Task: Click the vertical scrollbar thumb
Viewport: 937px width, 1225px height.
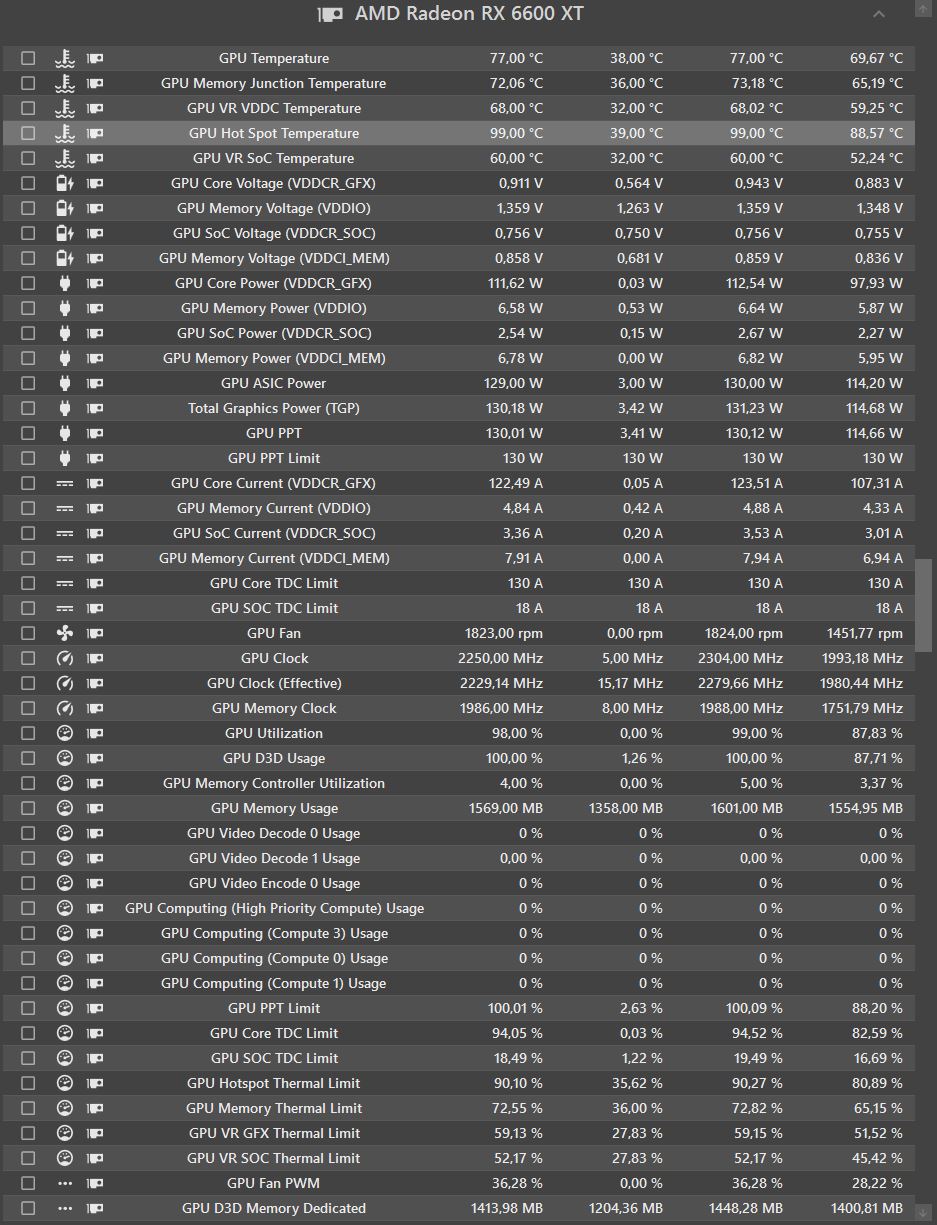Action: 924,608
